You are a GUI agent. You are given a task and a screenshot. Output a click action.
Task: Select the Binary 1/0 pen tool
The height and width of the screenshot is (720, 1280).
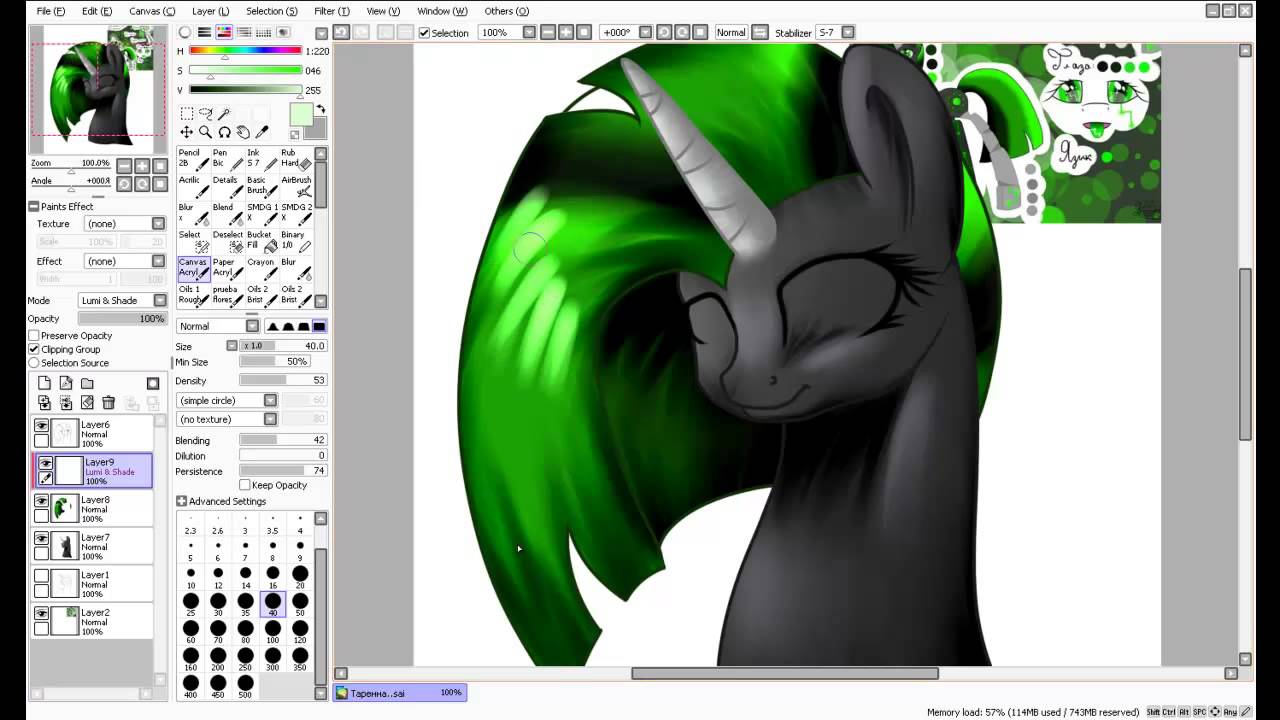point(295,240)
